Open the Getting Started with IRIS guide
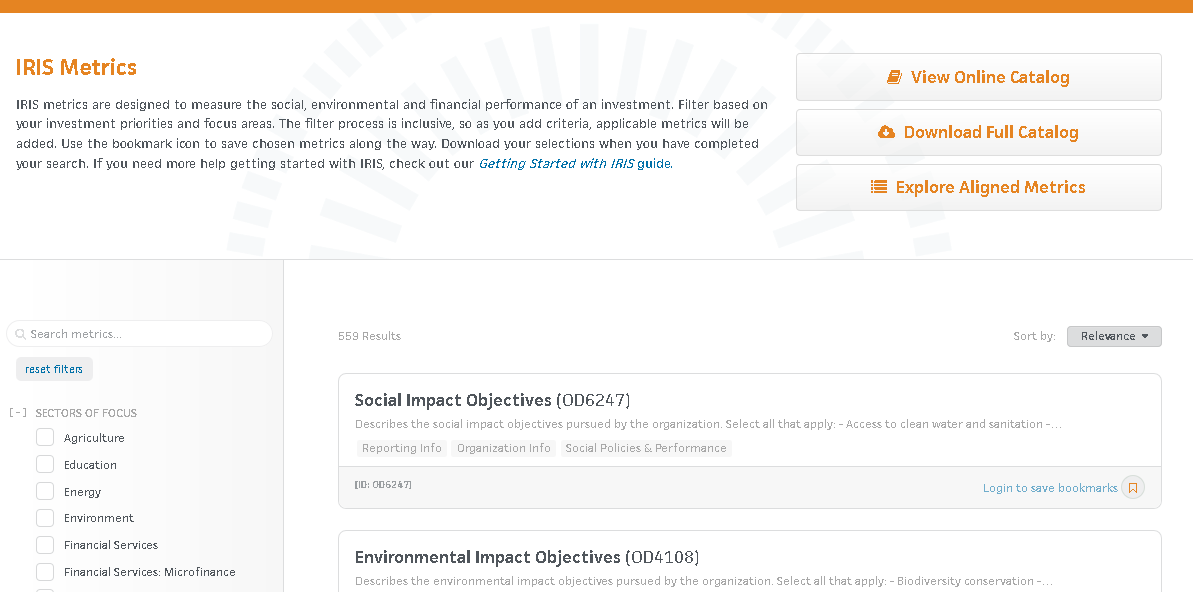This screenshot has width=1193, height=592. pos(575,163)
